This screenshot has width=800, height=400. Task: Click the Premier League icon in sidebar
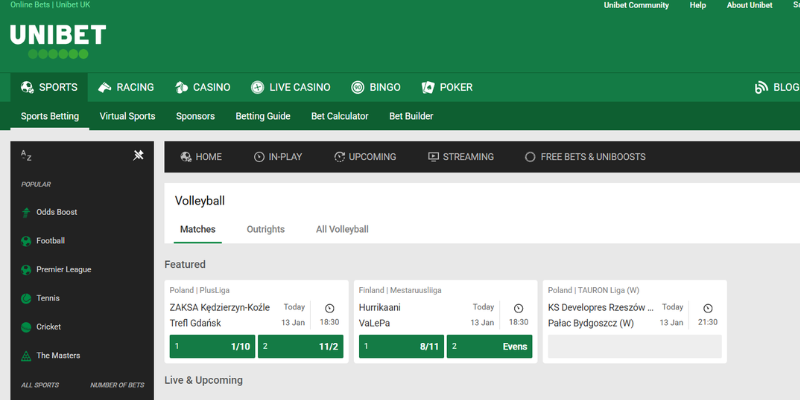coord(26,269)
